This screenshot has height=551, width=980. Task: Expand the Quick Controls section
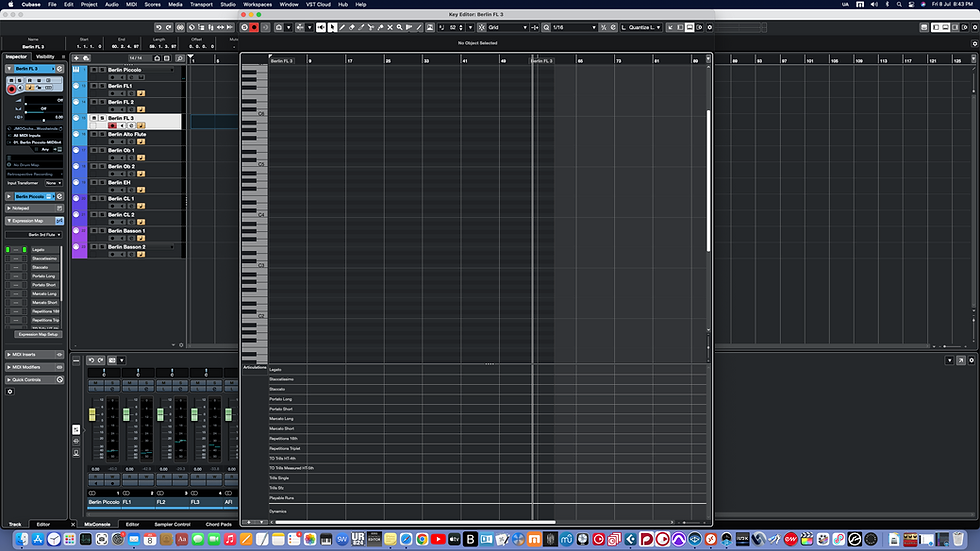9,380
